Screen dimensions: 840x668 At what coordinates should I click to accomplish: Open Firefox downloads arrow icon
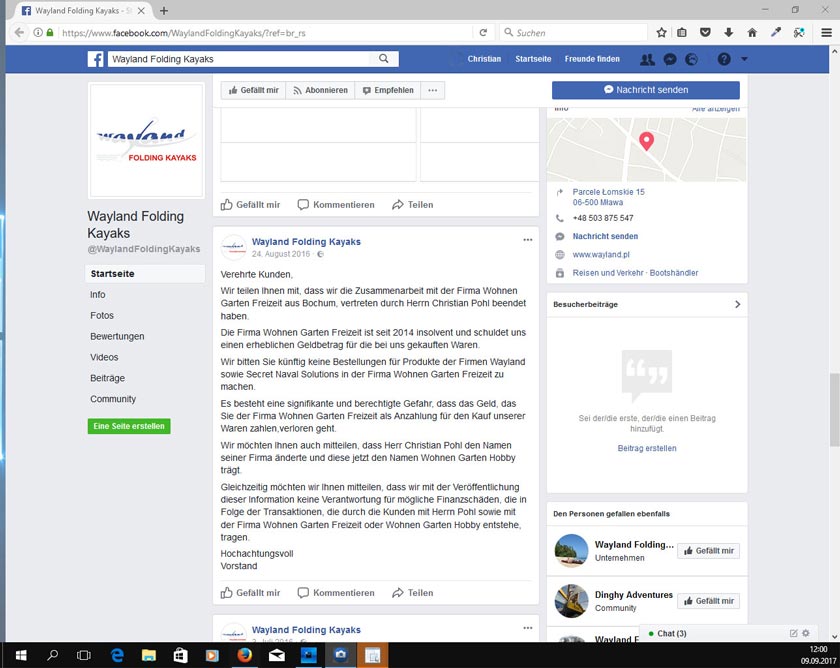[729, 33]
